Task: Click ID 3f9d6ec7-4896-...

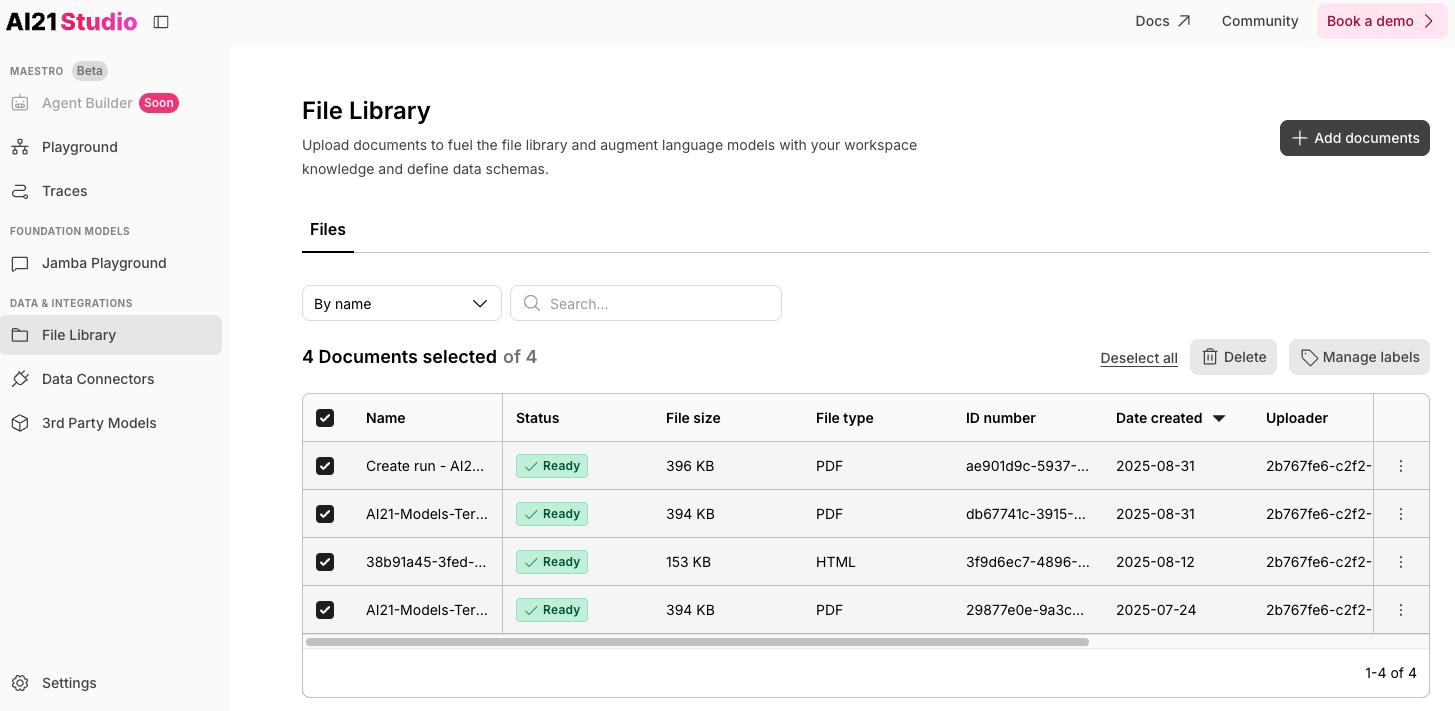Action: tap(1028, 562)
